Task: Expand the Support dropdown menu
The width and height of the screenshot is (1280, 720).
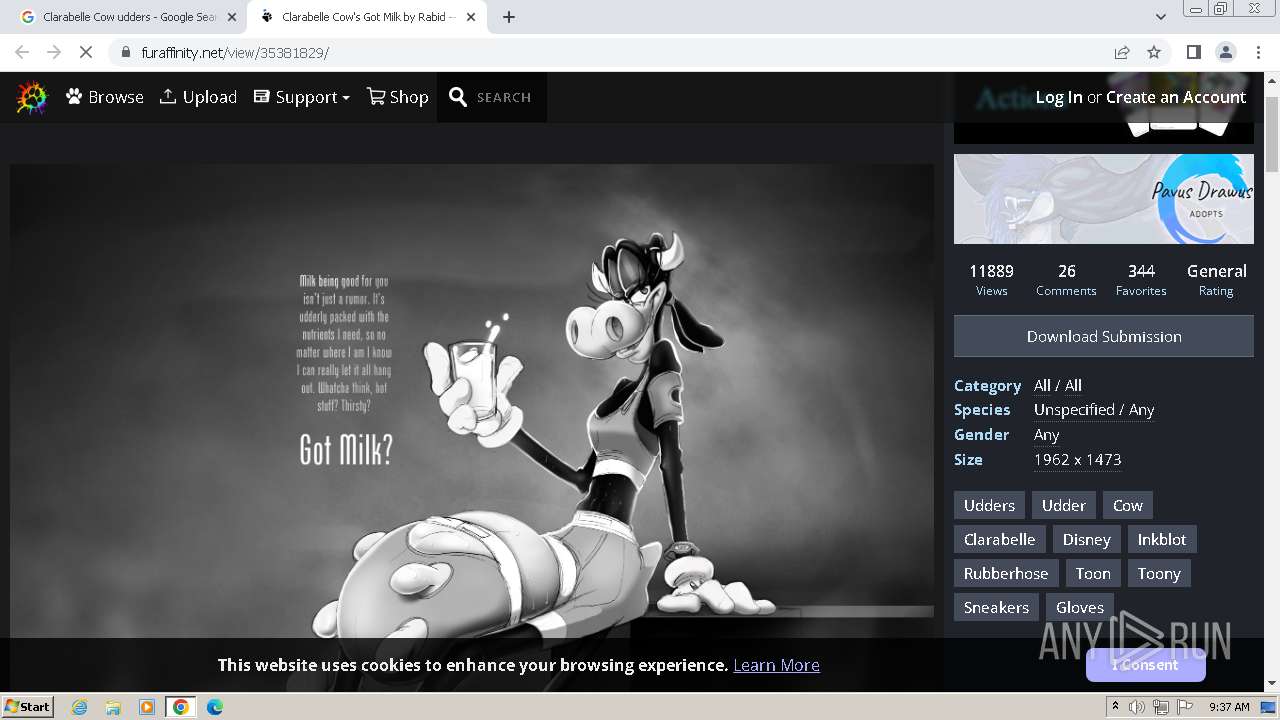Action: (301, 97)
